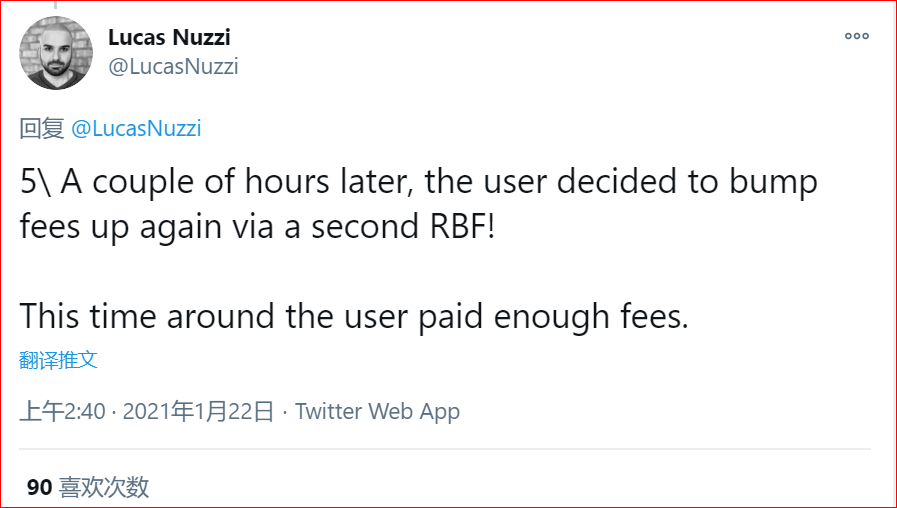
Task: Click the 翻译推文 translate link
Action: (59, 360)
